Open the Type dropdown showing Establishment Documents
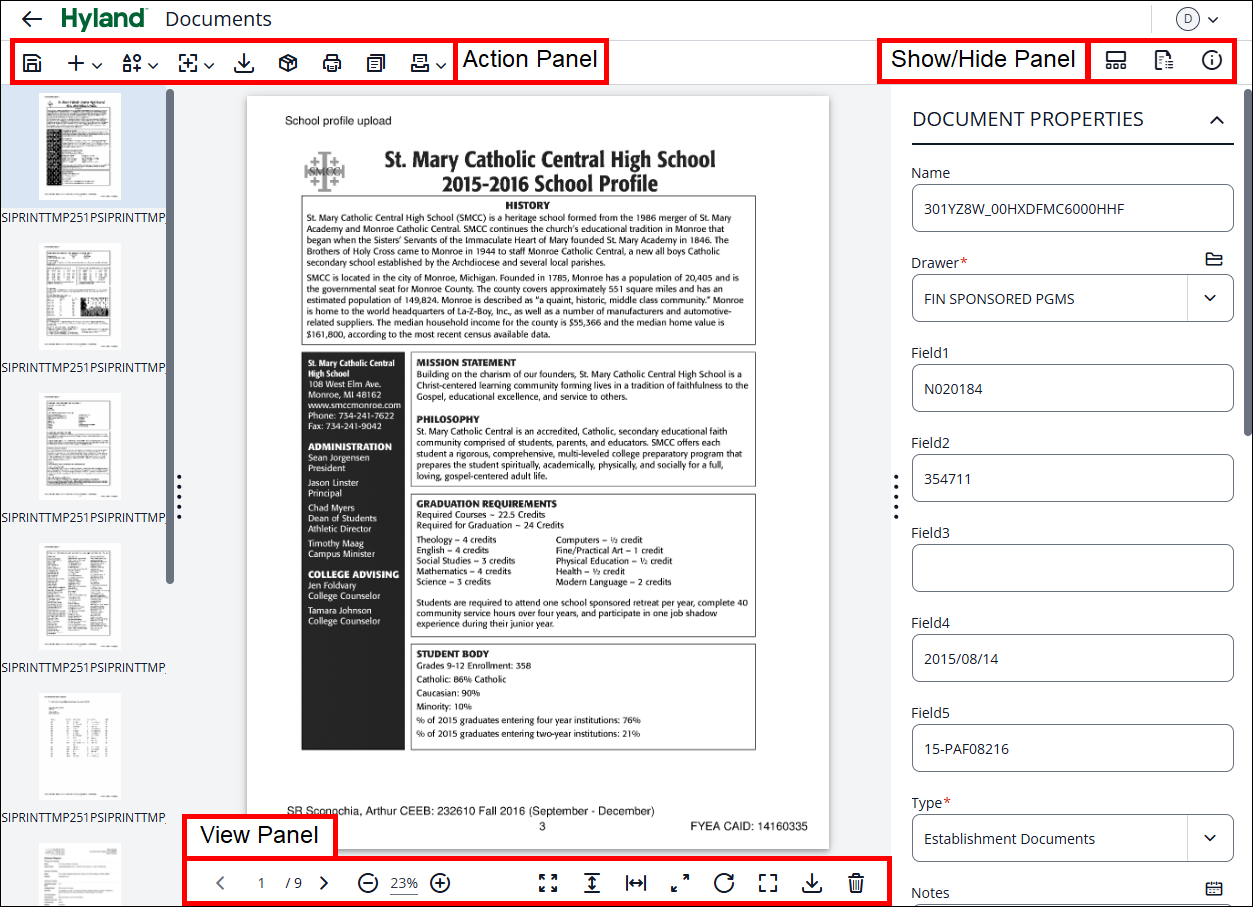 (x=1072, y=838)
